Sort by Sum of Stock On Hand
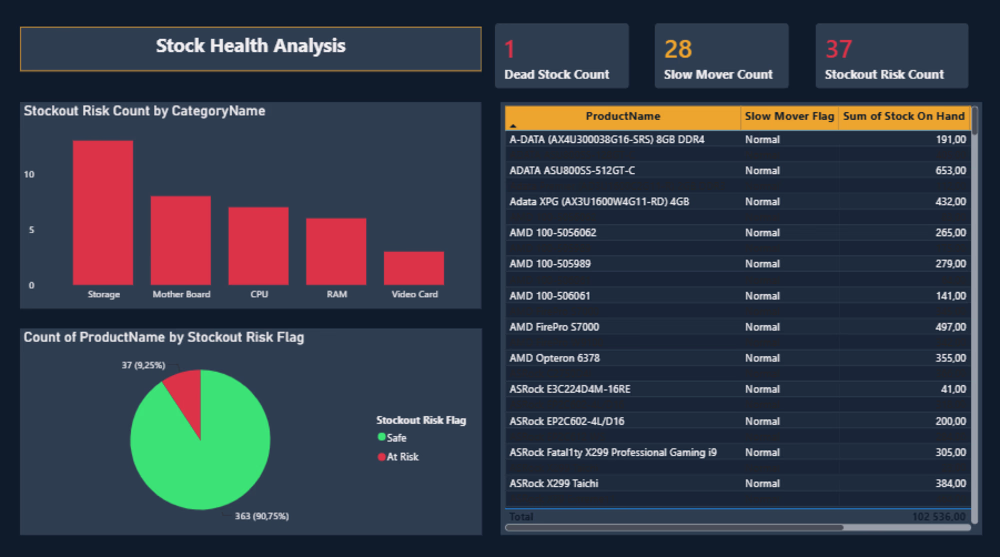 [904, 116]
